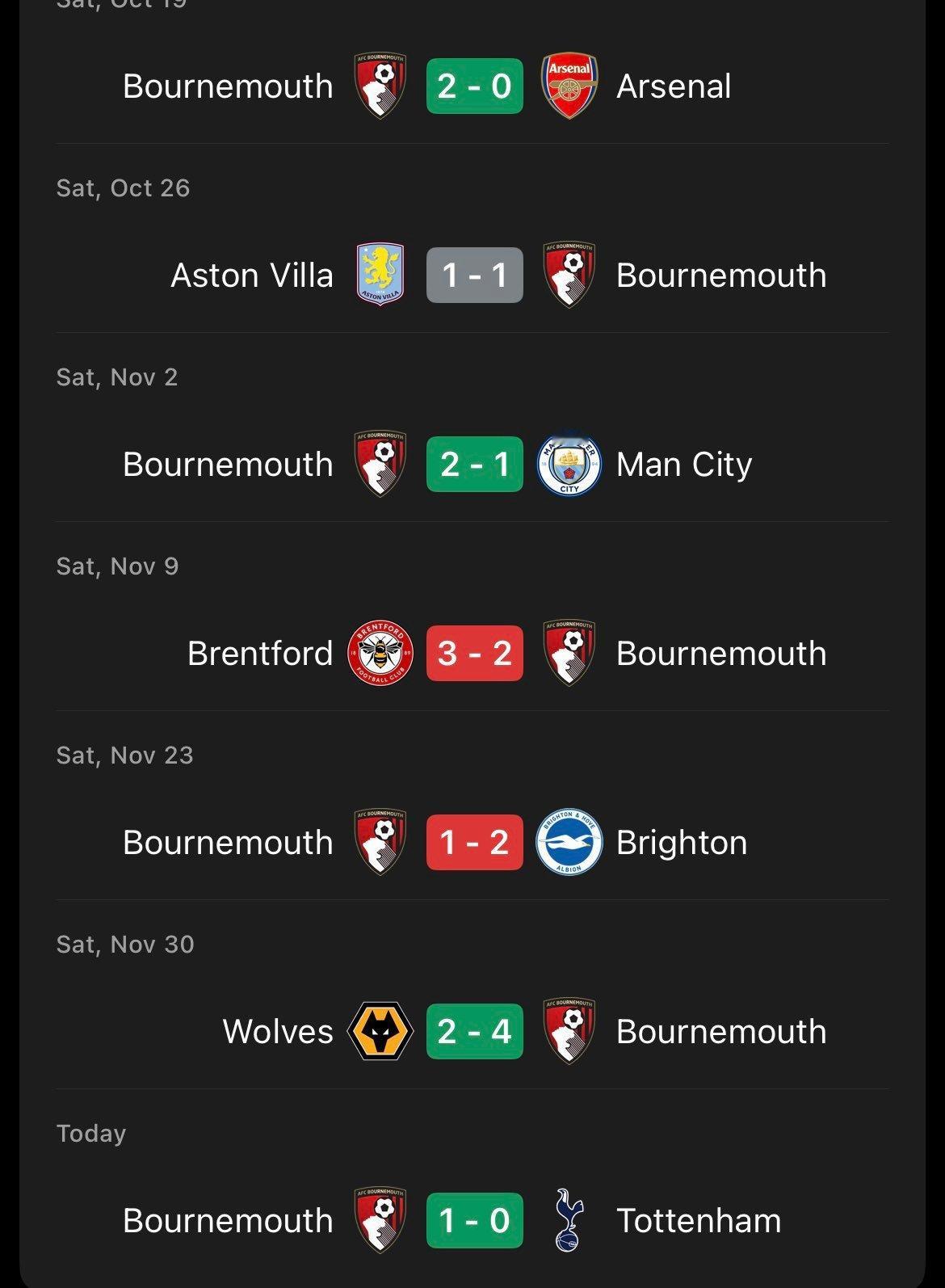
Task: Select the Wolves team name
Action: (x=278, y=1032)
